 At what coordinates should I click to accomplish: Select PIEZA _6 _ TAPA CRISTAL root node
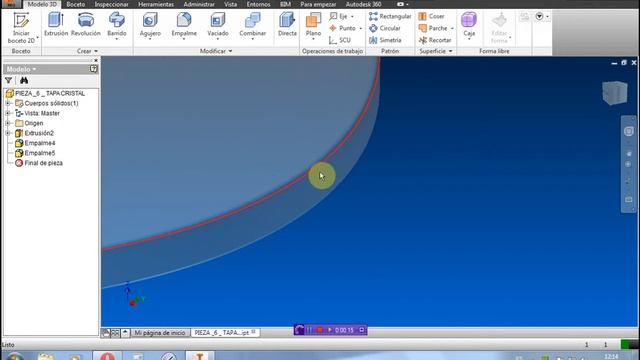(x=50, y=93)
